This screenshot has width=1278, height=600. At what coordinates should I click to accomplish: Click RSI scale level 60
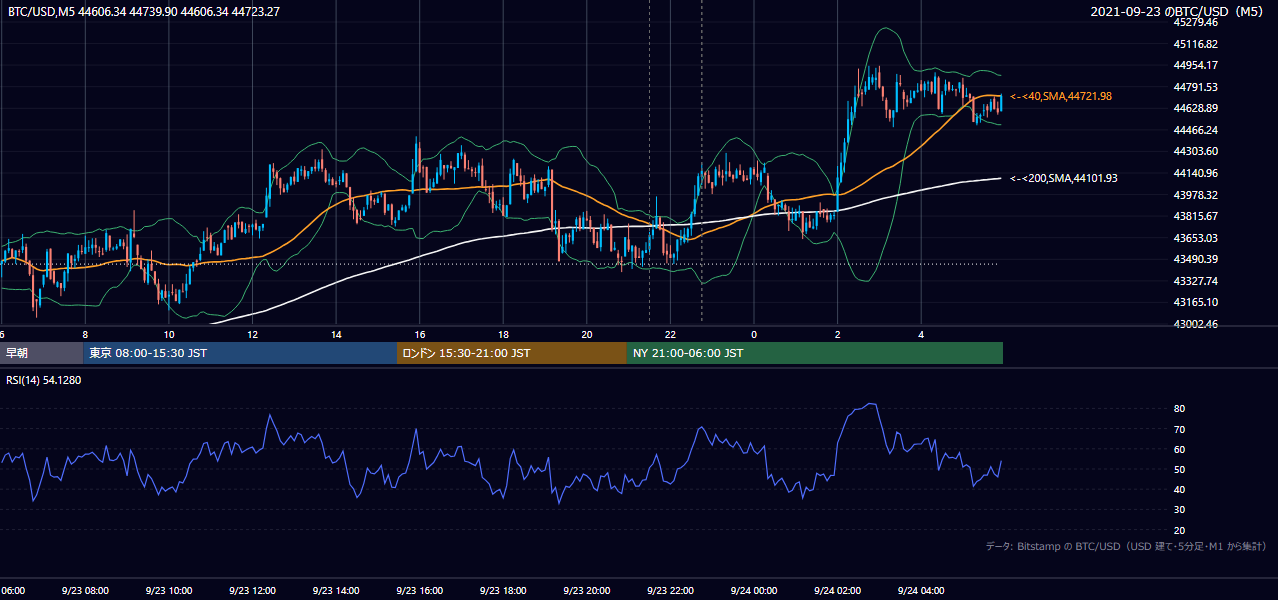pyautogui.click(x=1179, y=449)
